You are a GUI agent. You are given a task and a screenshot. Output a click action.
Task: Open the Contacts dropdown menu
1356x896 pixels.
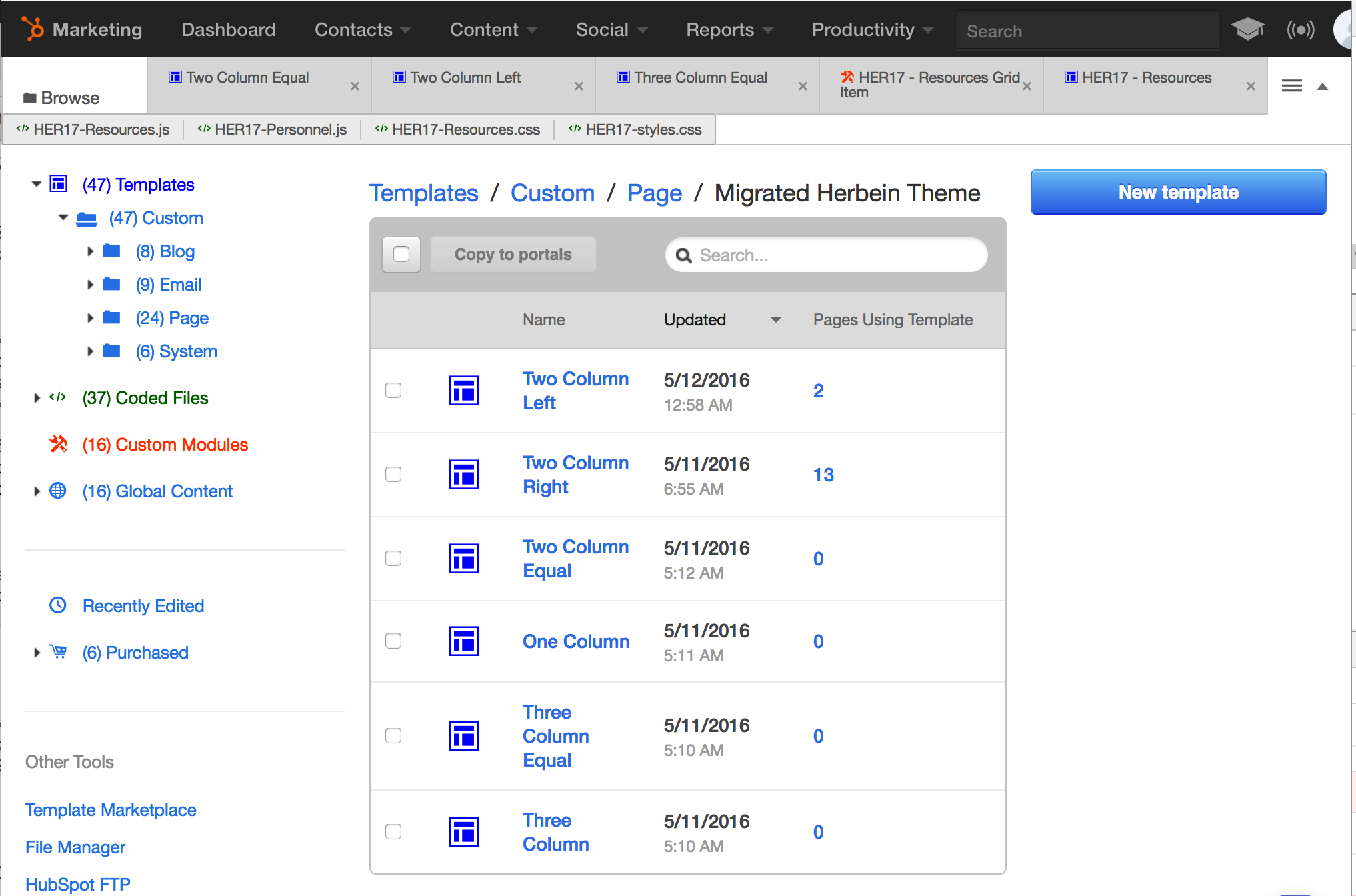(x=363, y=30)
